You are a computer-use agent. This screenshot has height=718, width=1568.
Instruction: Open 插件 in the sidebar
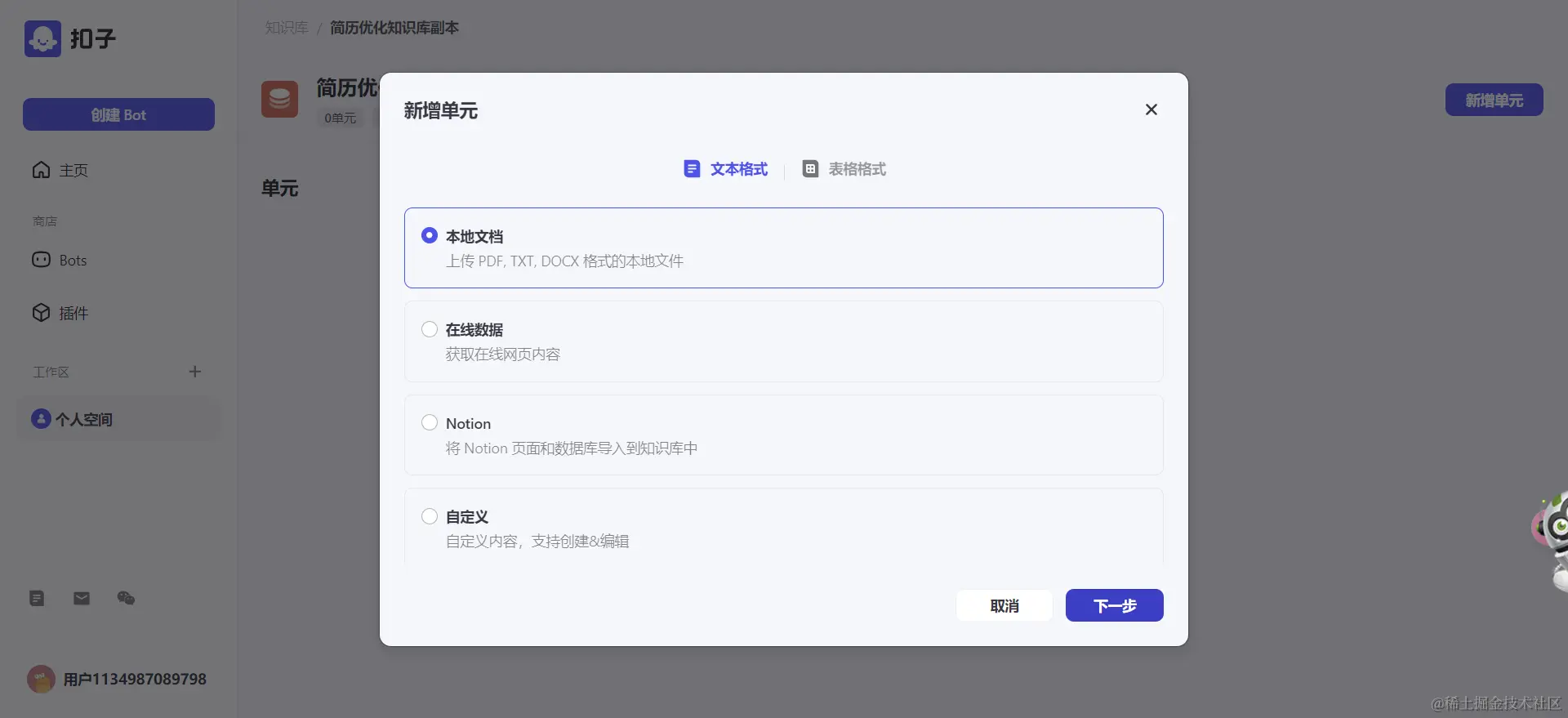coord(73,313)
